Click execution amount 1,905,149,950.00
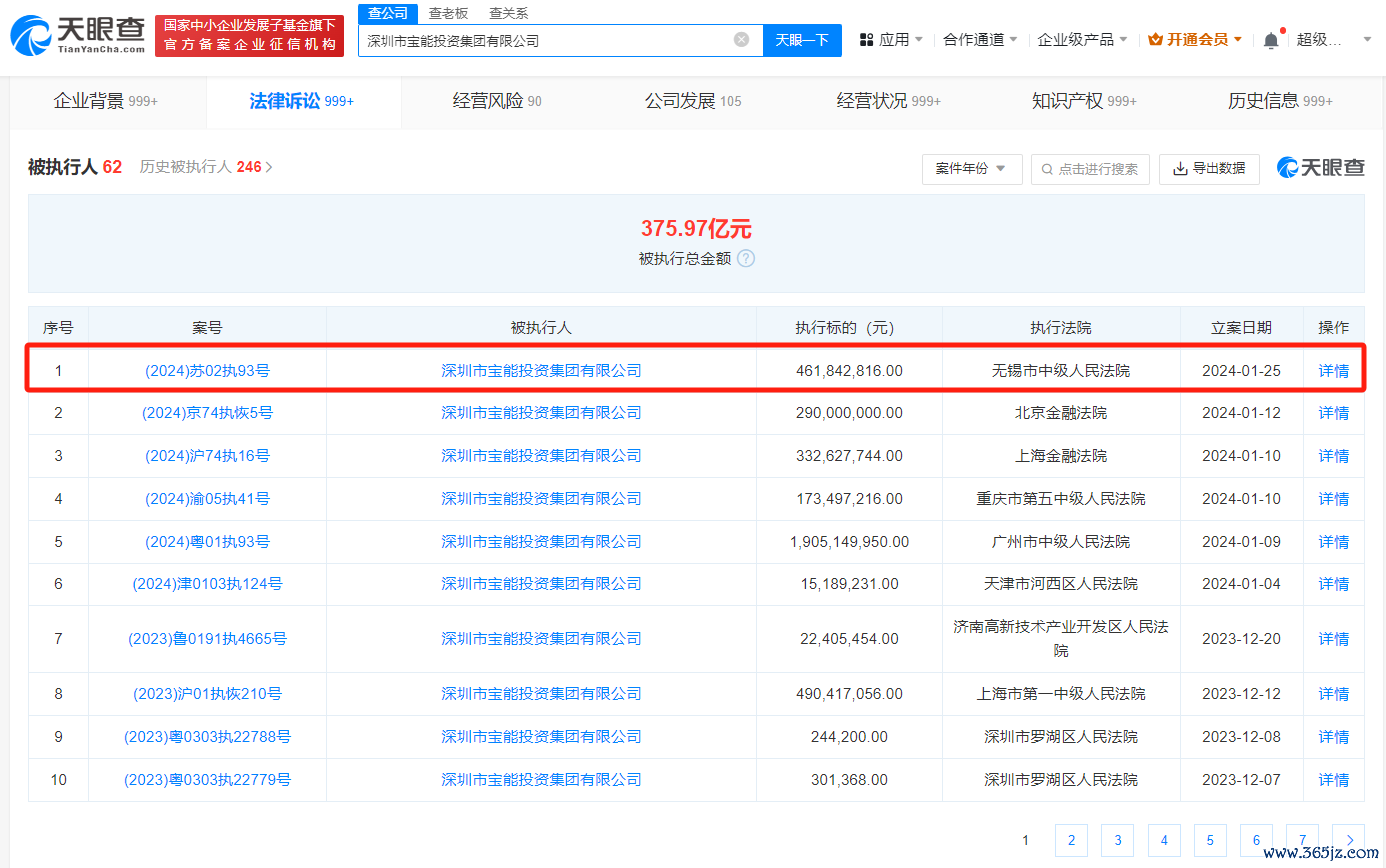The height and width of the screenshot is (868, 1386). coord(849,542)
